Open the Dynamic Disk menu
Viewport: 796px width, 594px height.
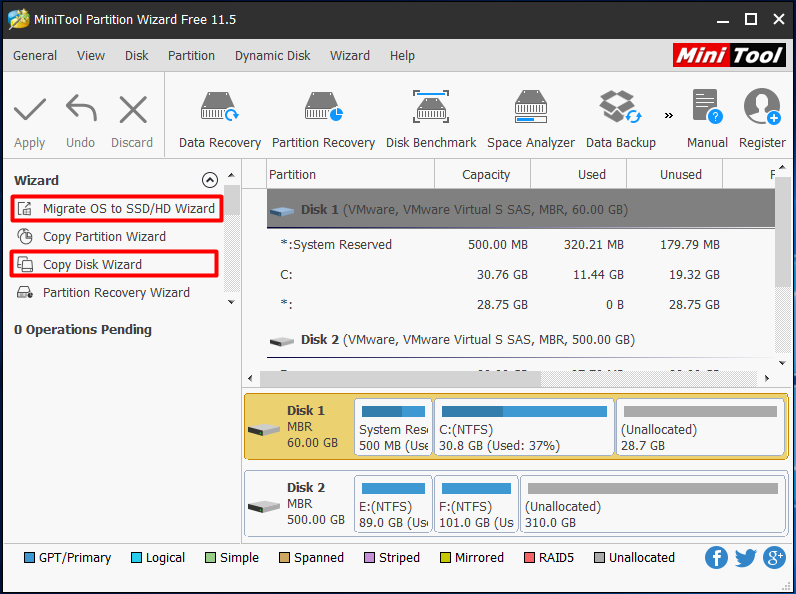coord(273,55)
